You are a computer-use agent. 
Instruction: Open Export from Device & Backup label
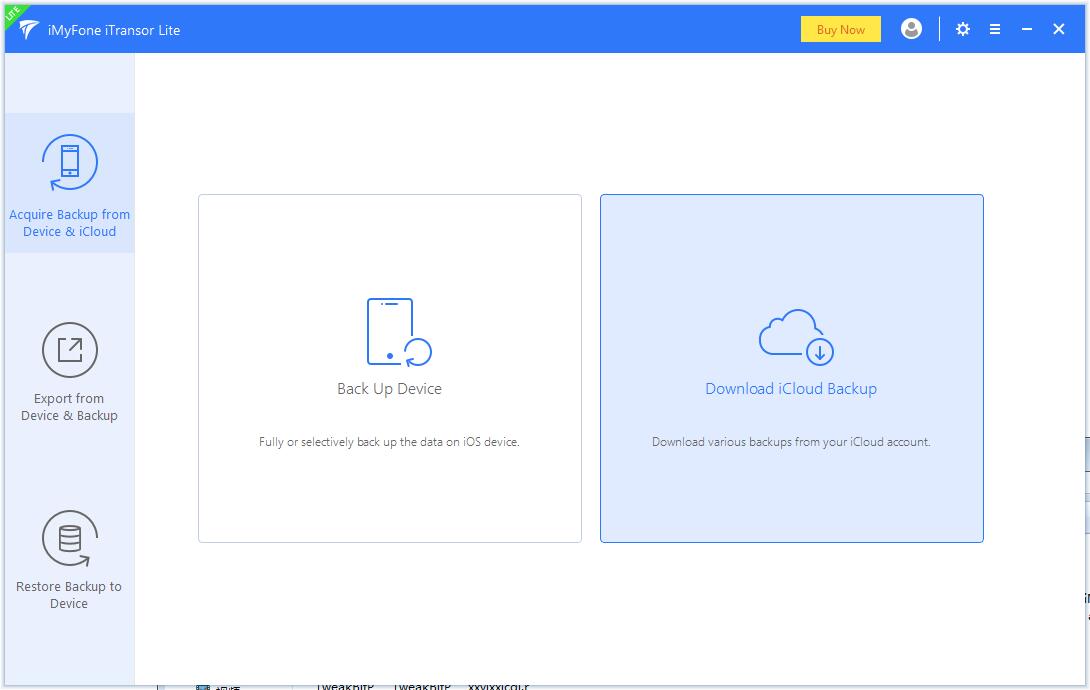point(70,407)
